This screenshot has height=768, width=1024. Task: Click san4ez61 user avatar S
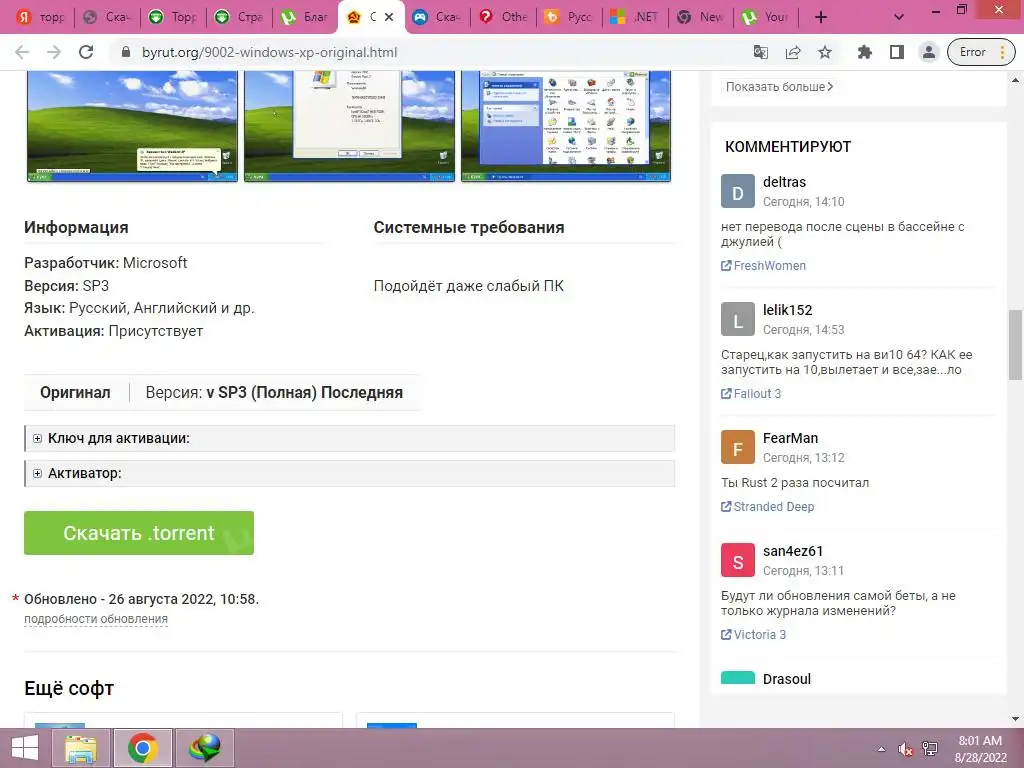[x=738, y=560]
